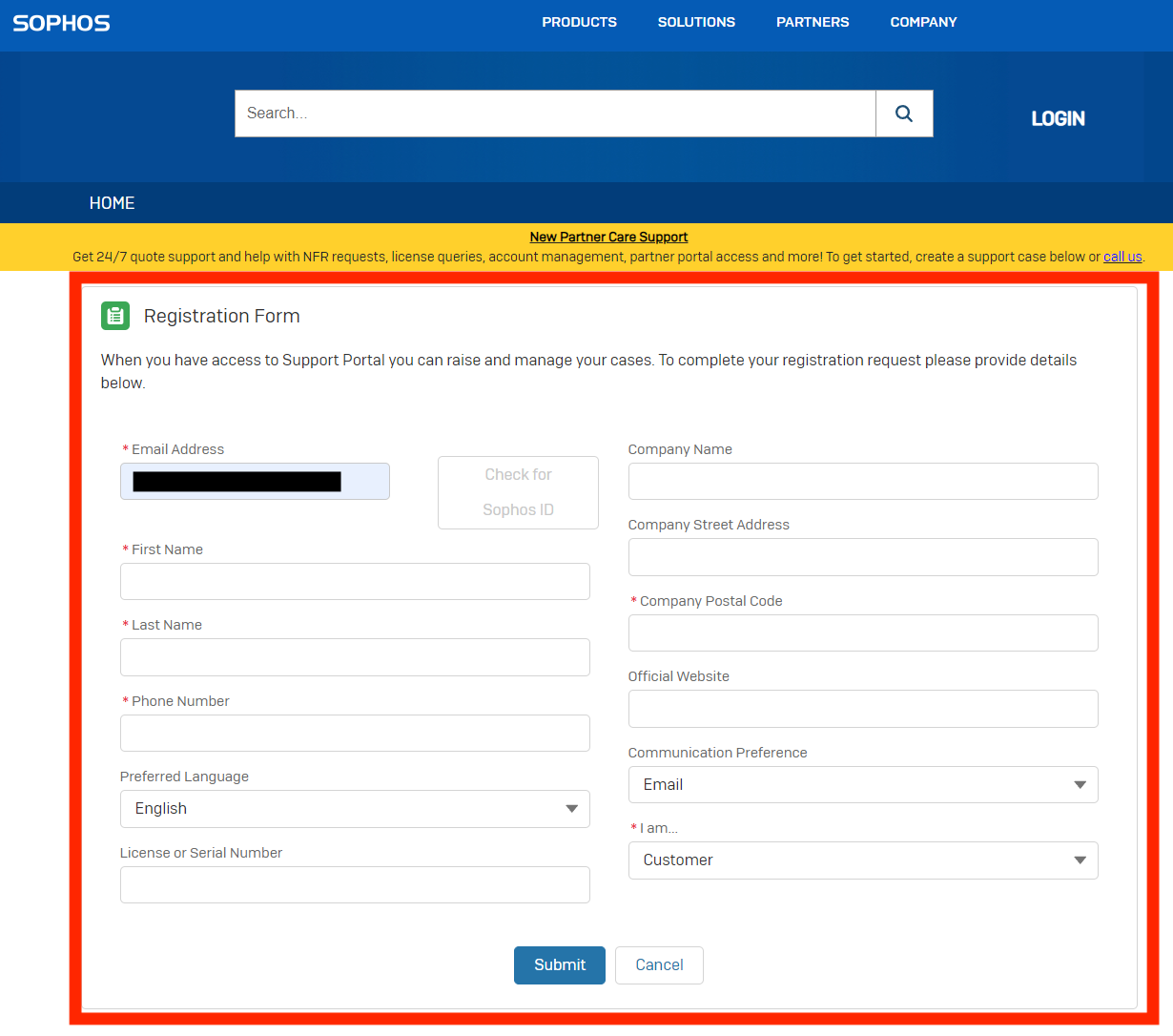1173x1036 pixels.
Task: Open the Partners menu
Action: pyautogui.click(x=813, y=22)
